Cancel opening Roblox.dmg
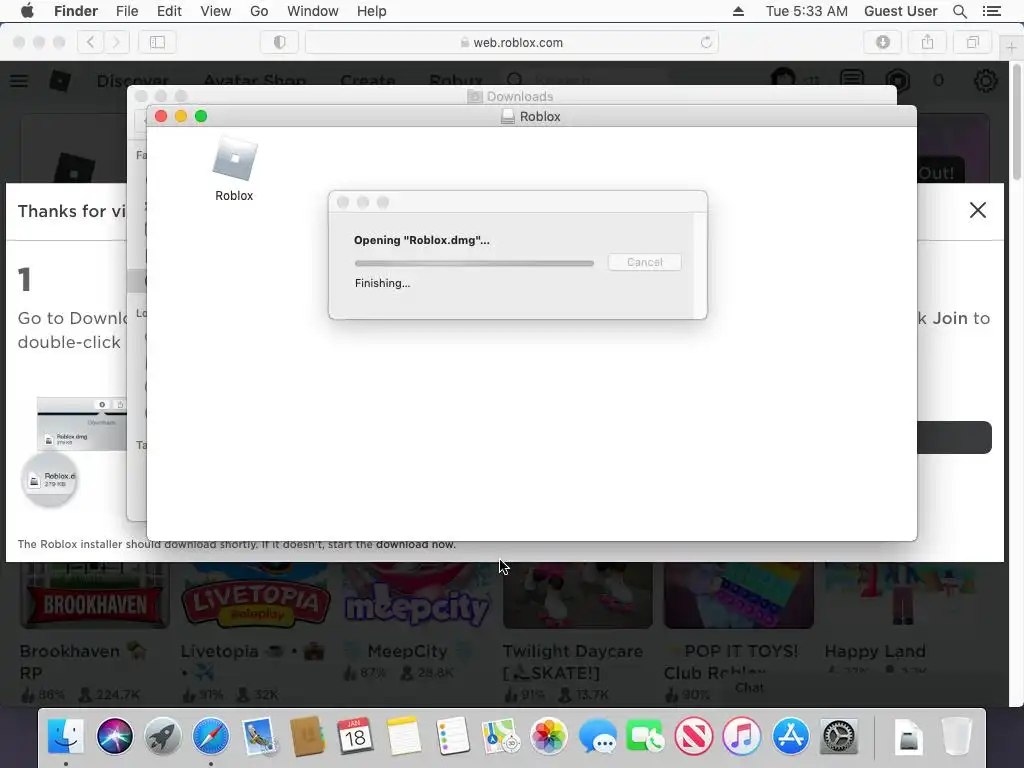This screenshot has width=1024, height=768. click(x=645, y=262)
